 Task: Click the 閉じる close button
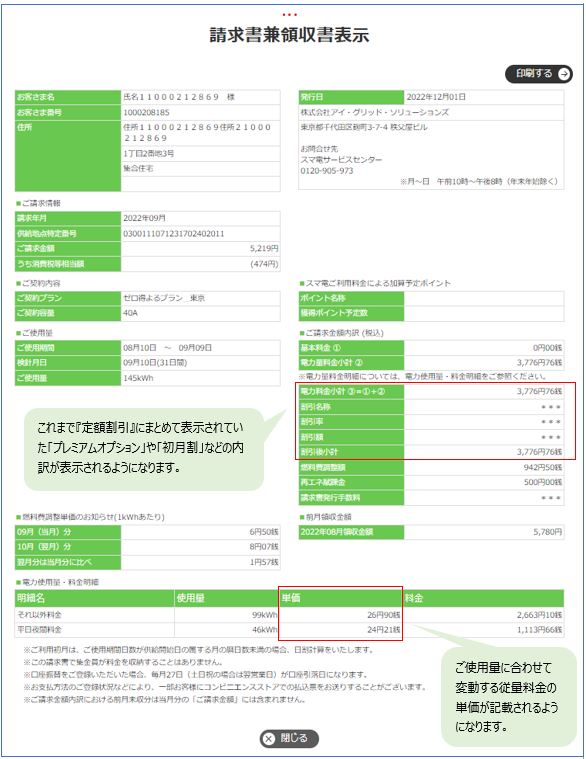click(x=289, y=738)
